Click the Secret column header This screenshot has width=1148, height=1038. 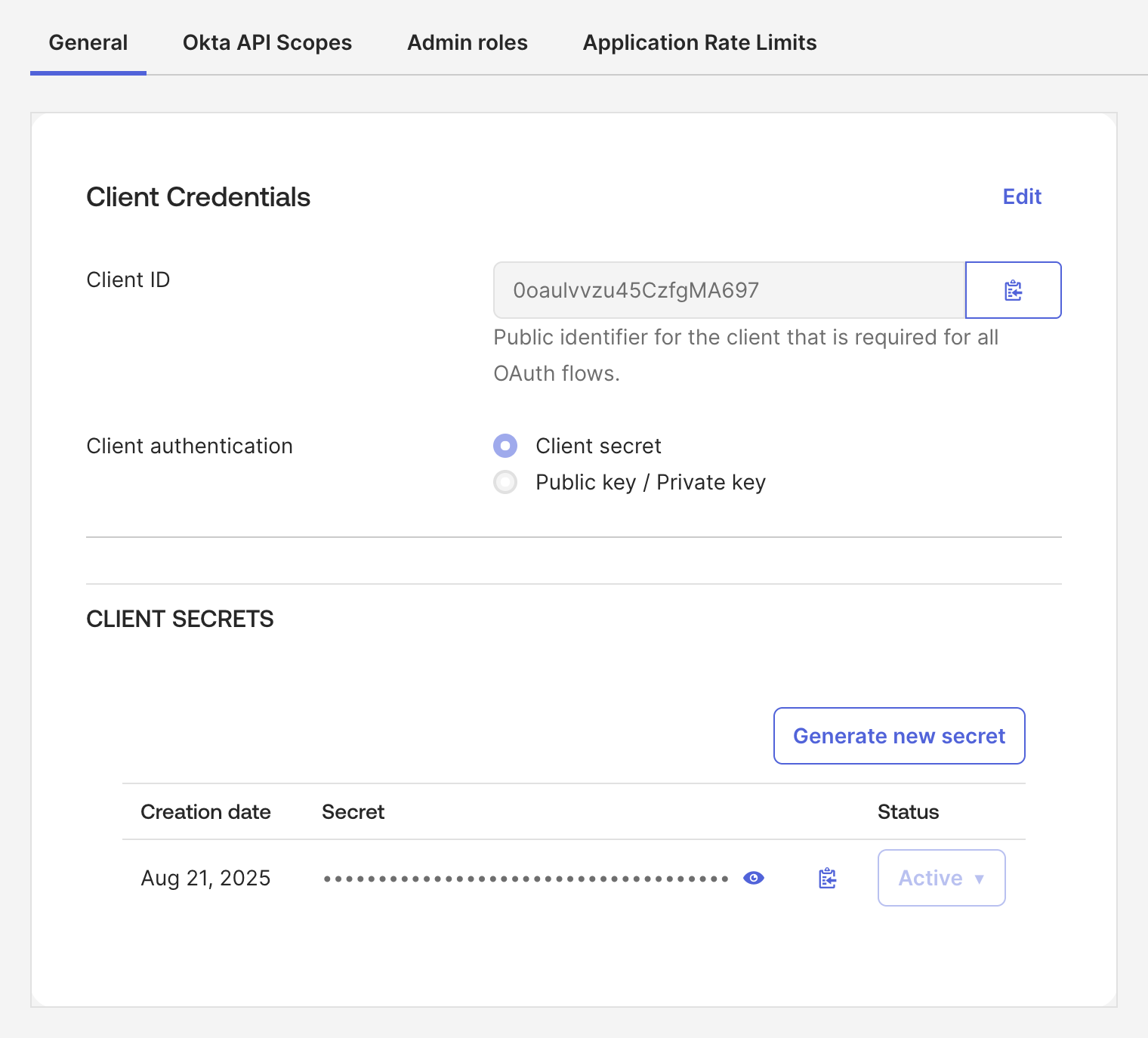tap(353, 812)
